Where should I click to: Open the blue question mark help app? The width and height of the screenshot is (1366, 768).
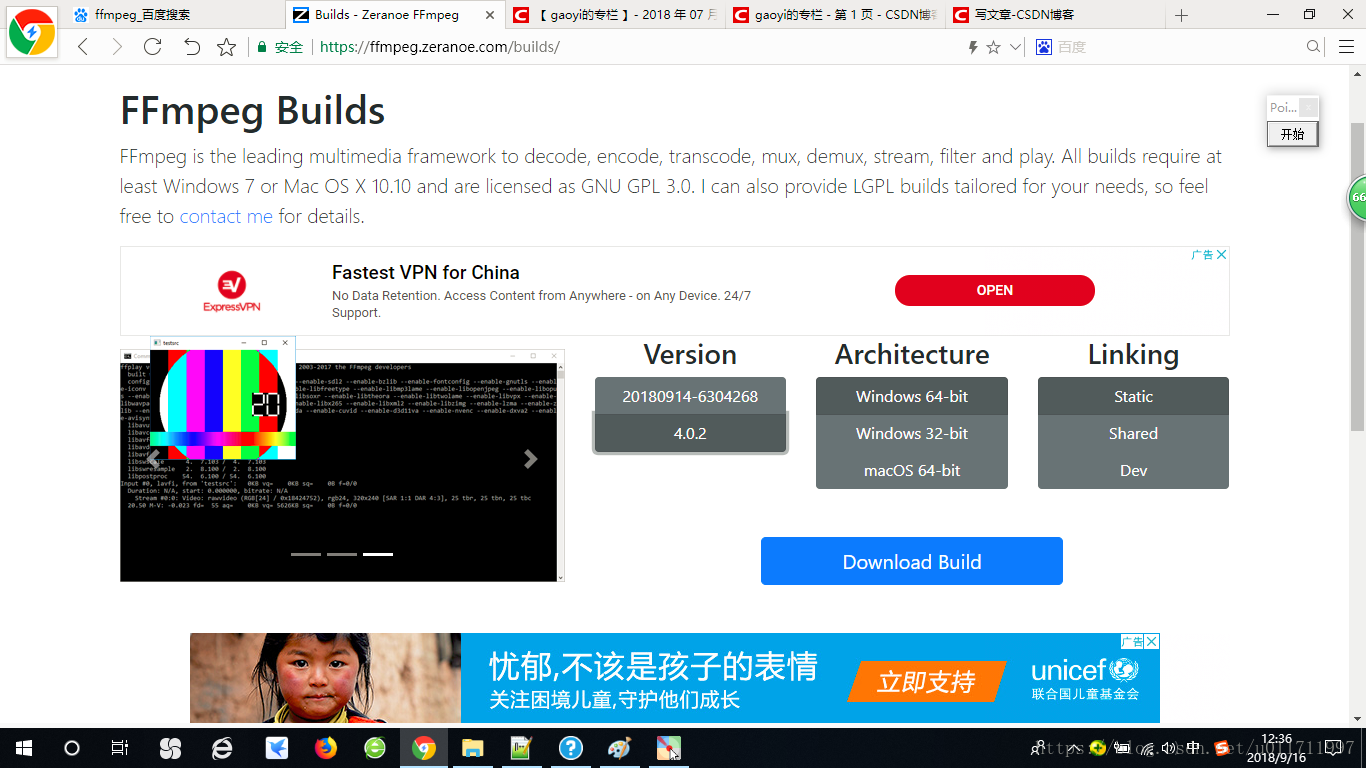click(x=570, y=748)
